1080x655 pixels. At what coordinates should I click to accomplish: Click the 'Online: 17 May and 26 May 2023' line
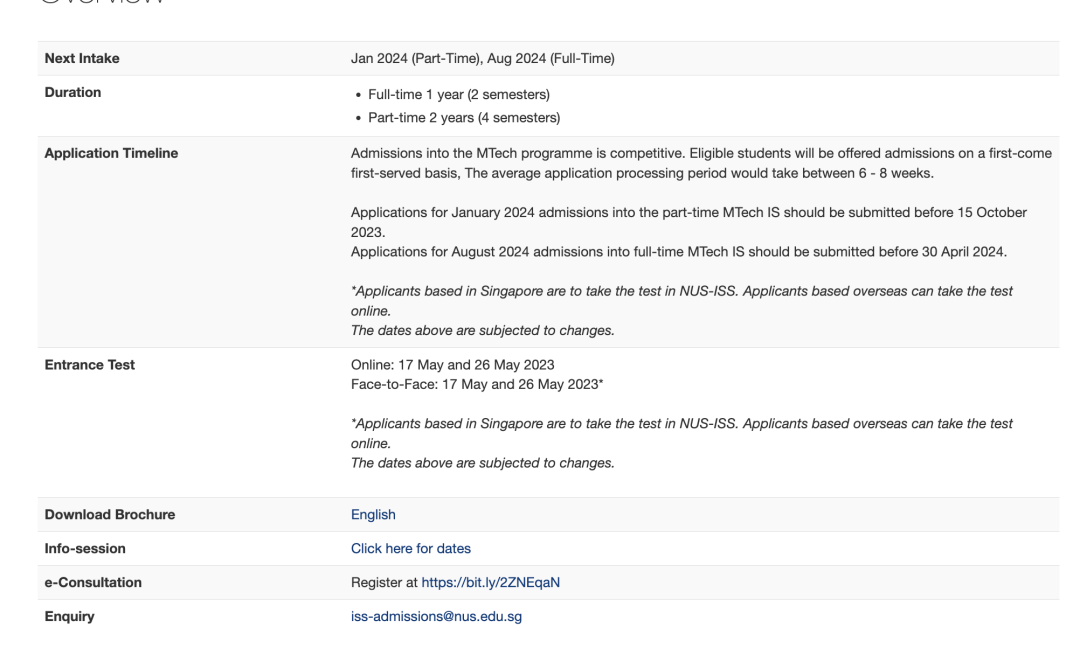point(452,365)
